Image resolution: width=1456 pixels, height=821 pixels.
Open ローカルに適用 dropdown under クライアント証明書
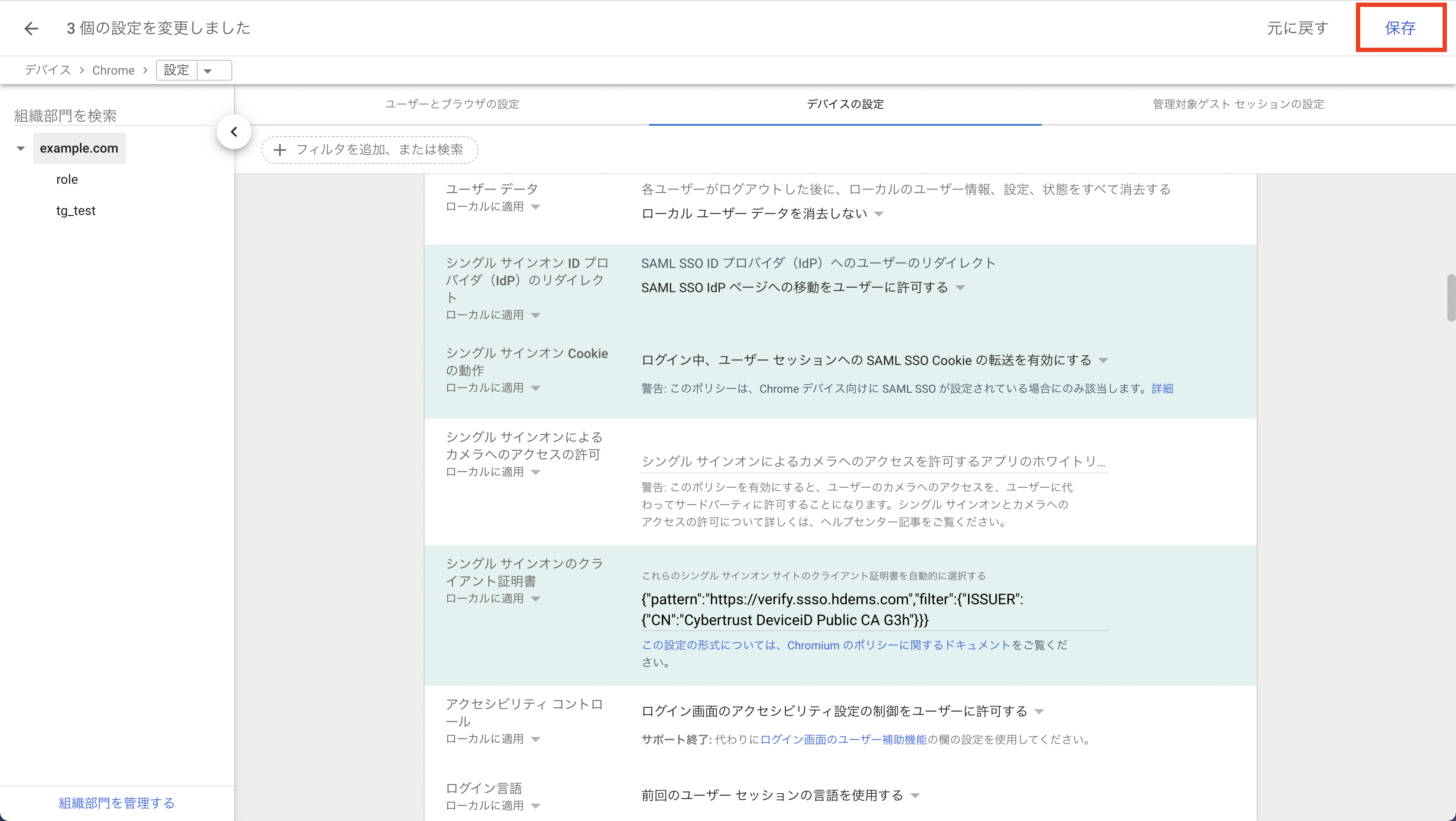[x=493, y=598]
